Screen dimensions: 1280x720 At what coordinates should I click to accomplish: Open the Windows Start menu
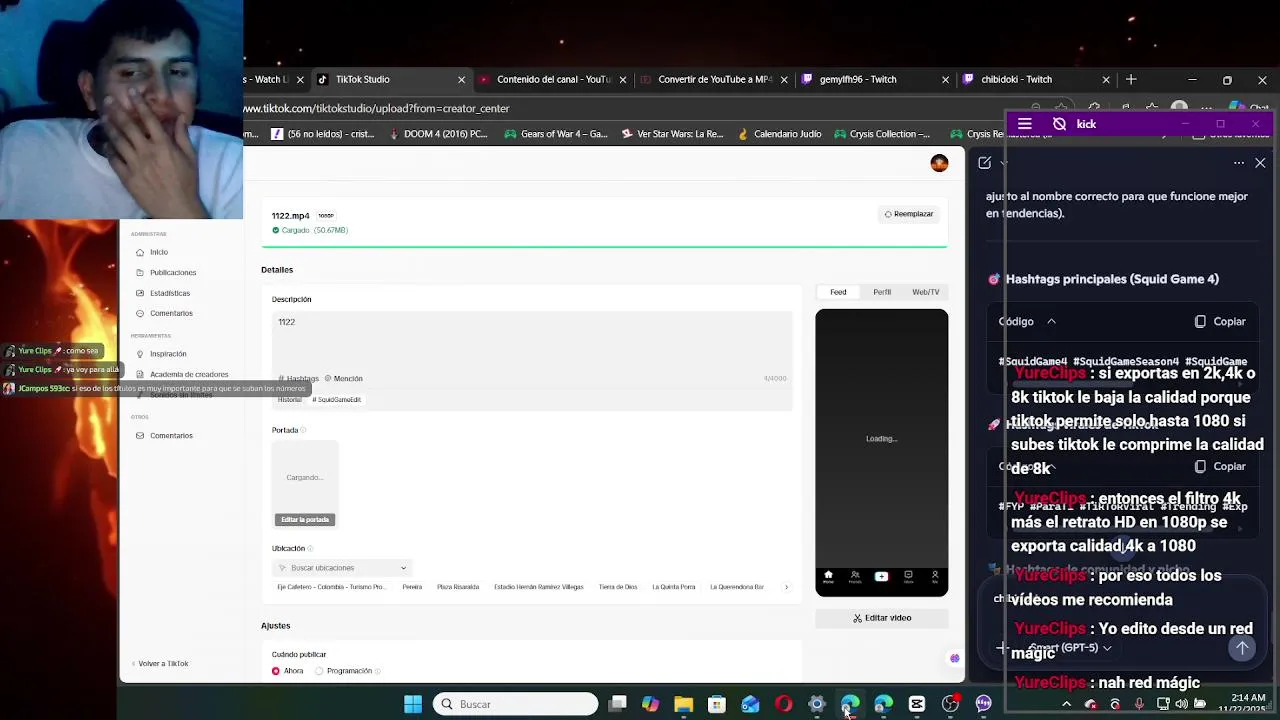[413, 704]
